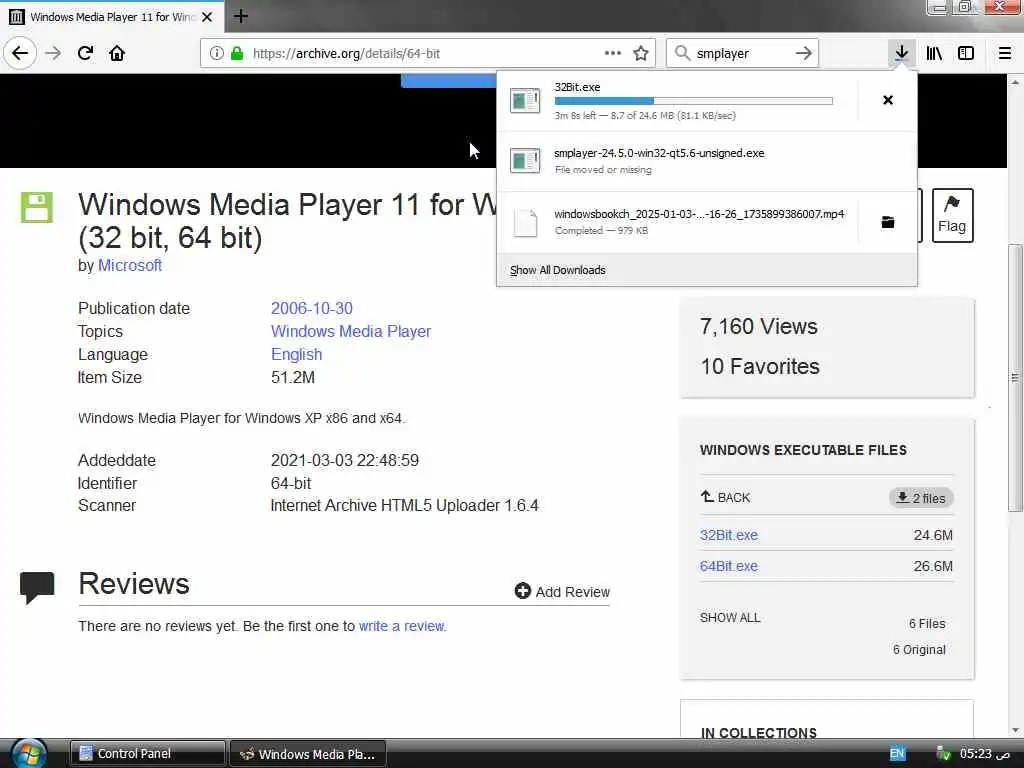Submit the smplayer search with arrow
The height and width of the screenshot is (768, 1024).
pos(804,53)
